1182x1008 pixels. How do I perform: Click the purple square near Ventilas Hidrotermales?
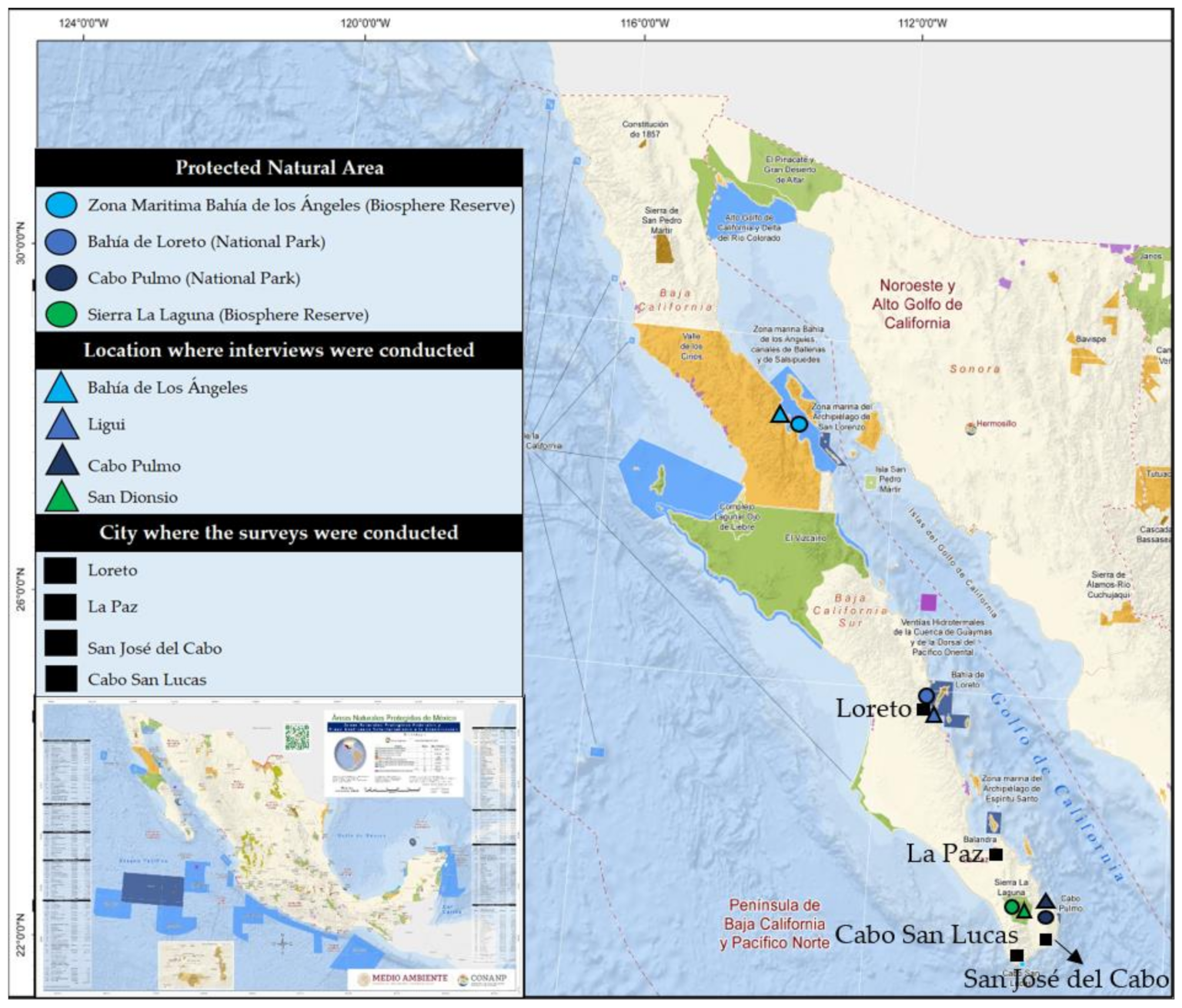[929, 602]
